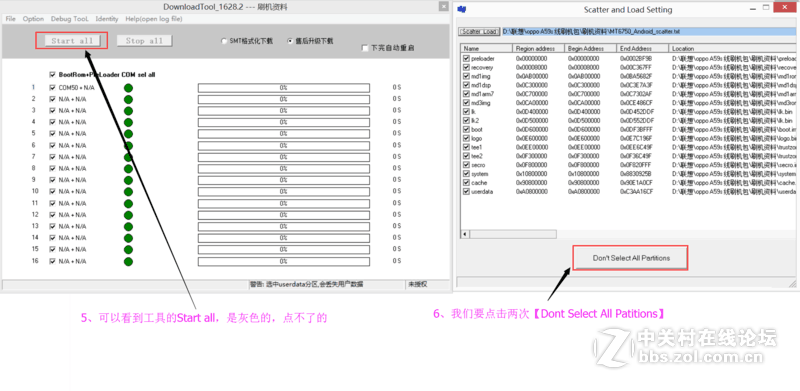
Task: Click the md3img partition name
Action: pos(481,103)
